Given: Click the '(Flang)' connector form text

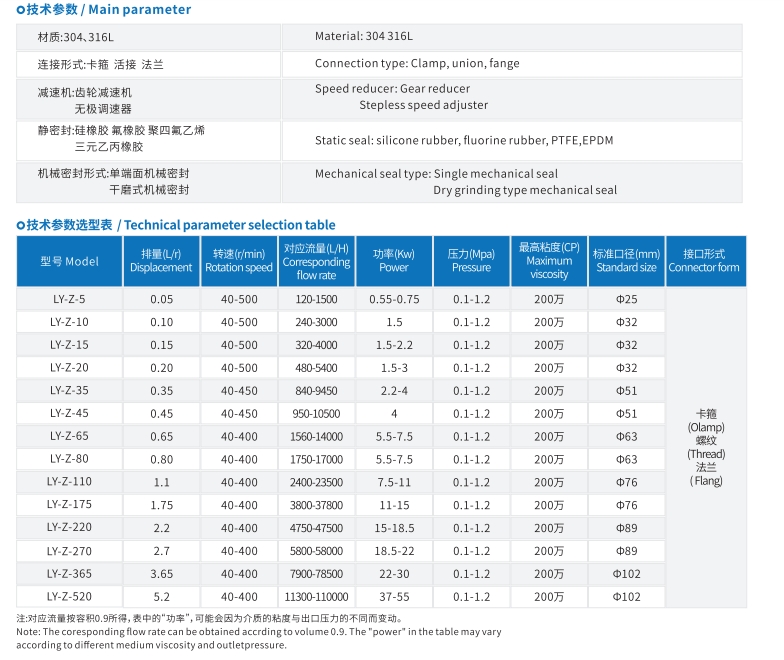Looking at the screenshot, I should tap(706, 481).
